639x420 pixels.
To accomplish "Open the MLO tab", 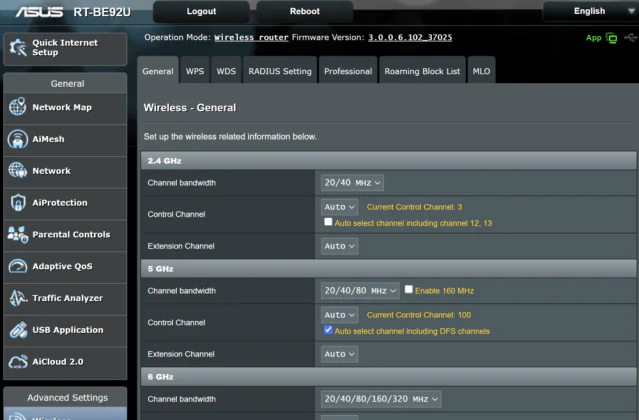I will (481, 70).
